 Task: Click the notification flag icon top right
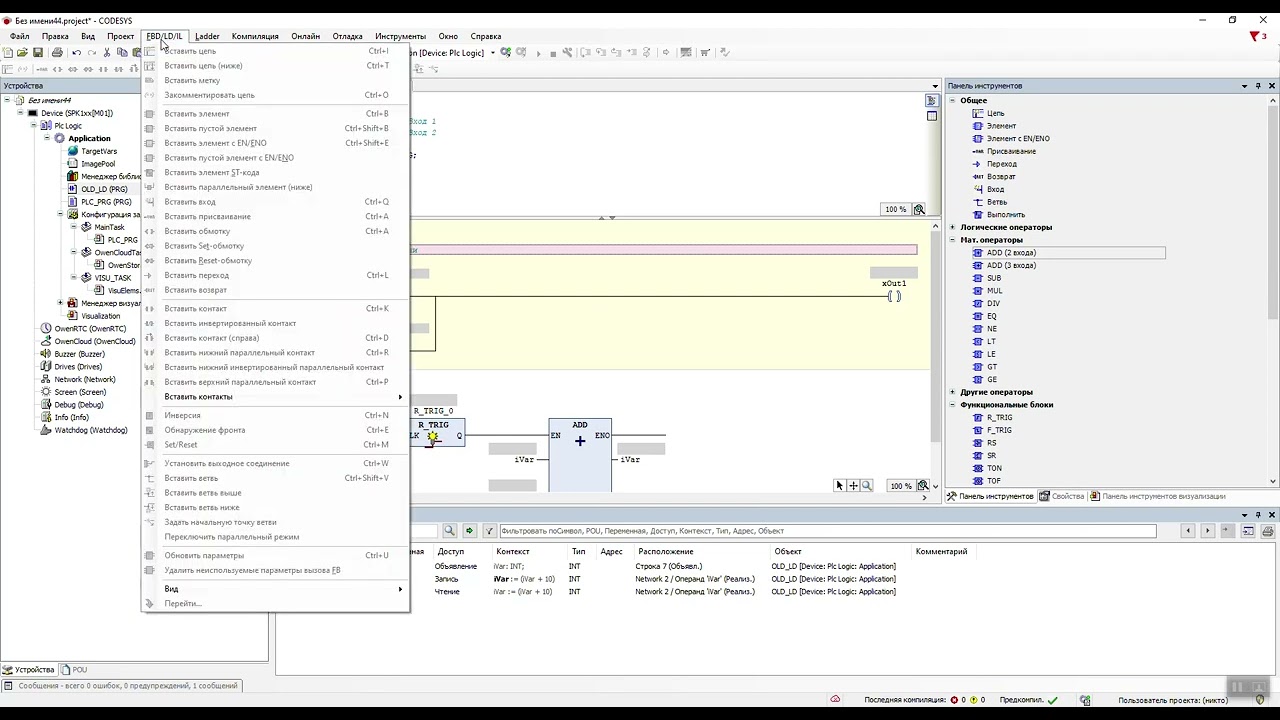[1256, 36]
